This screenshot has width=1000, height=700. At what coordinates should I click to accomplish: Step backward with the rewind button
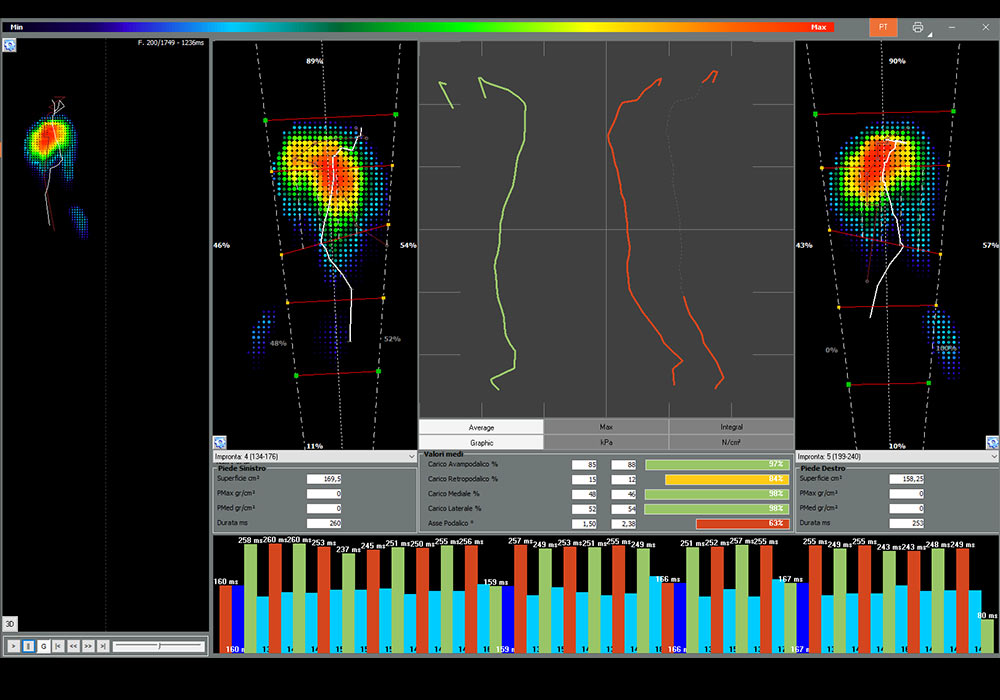click(x=73, y=646)
